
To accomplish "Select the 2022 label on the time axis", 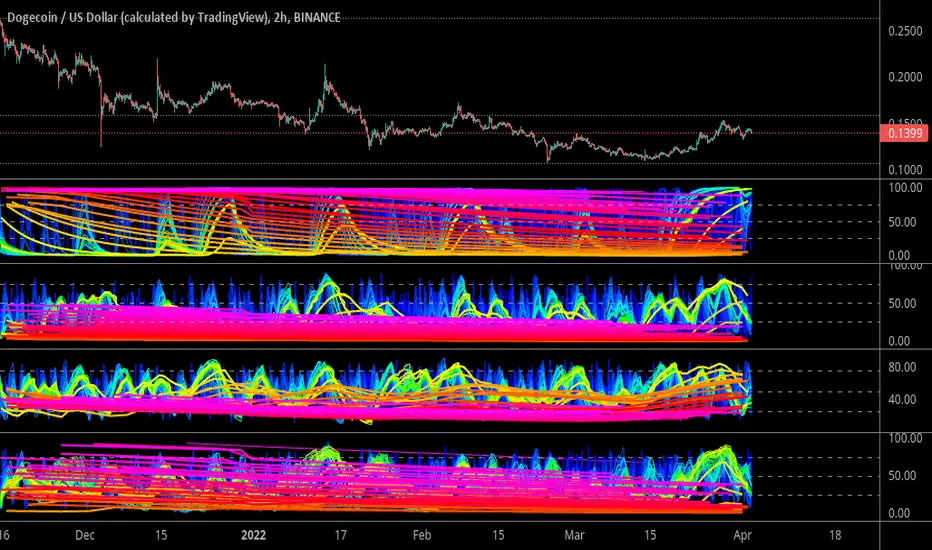I will point(253,535).
